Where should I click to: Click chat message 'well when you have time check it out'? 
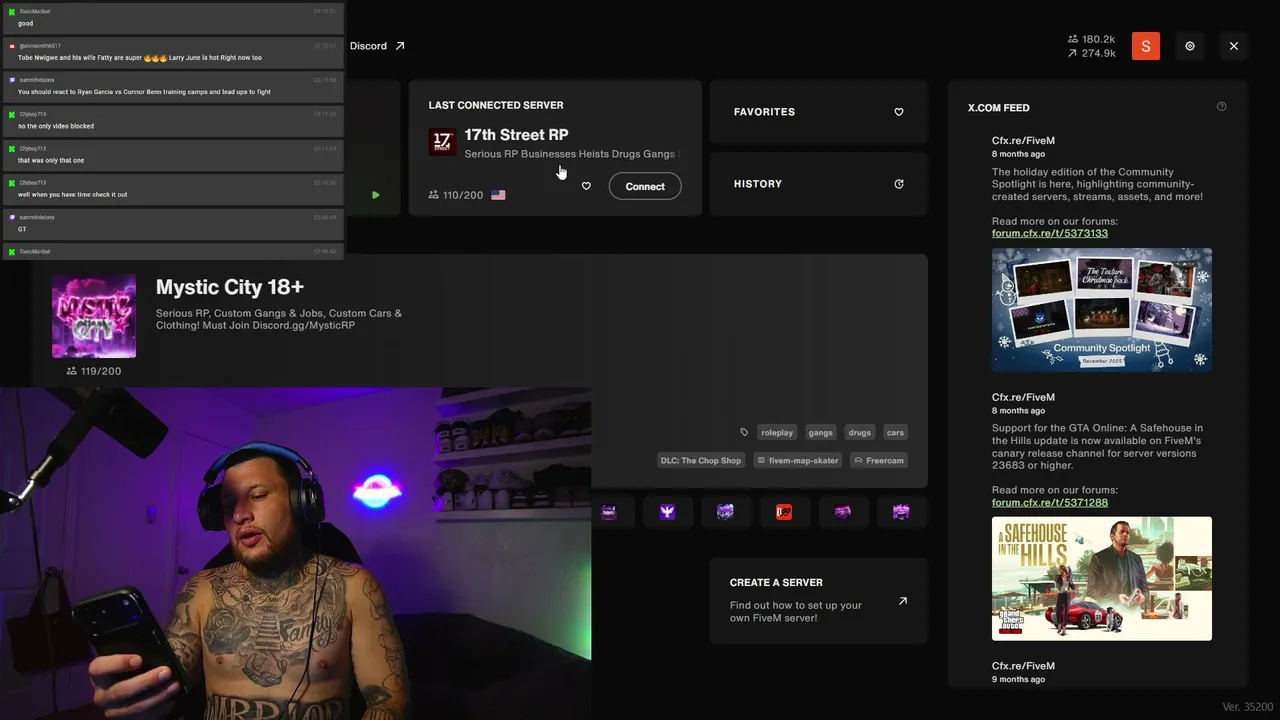[x=73, y=194]
